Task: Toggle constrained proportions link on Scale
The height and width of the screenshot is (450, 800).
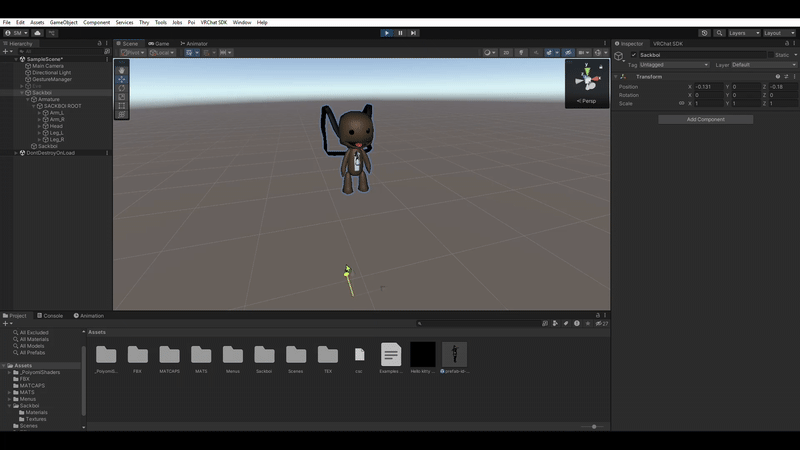Action: 681,103
